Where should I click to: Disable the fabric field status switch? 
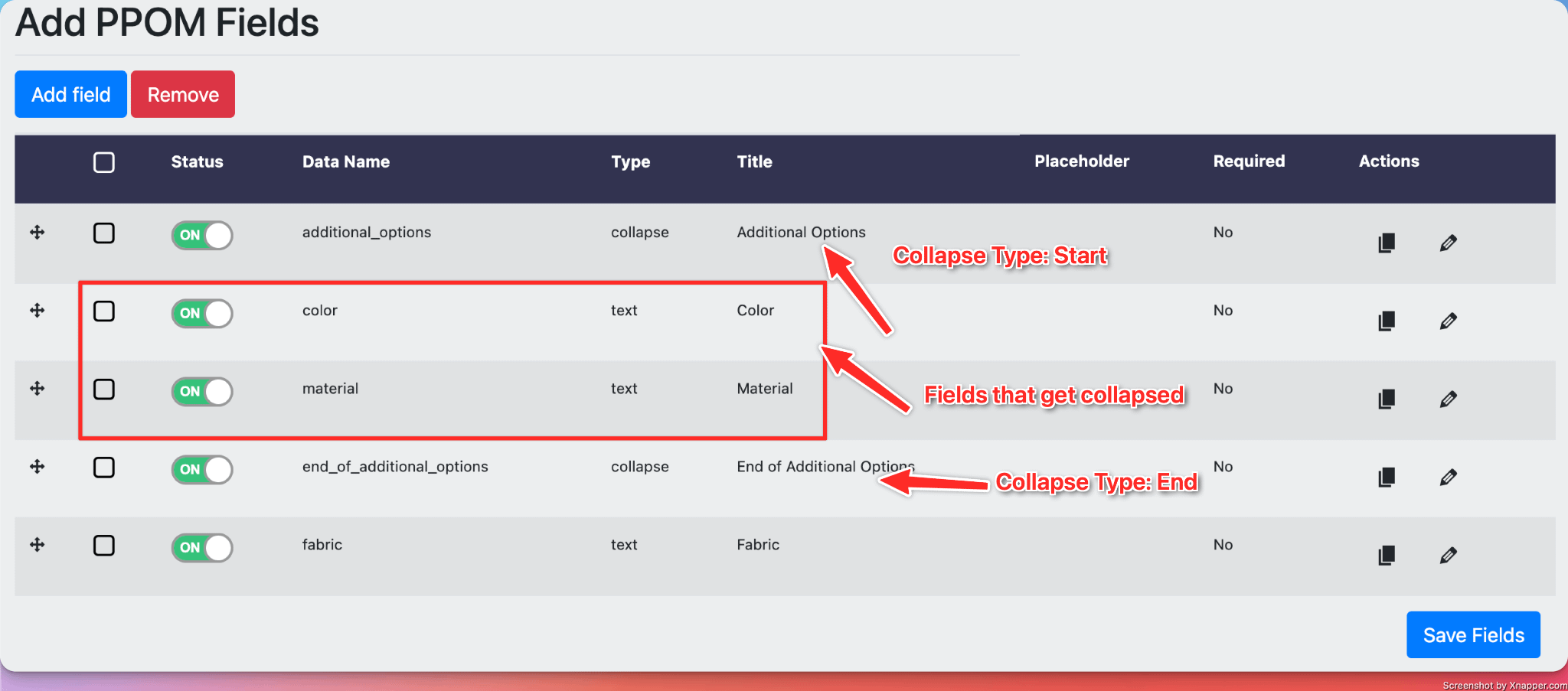[x=202, y=548]
